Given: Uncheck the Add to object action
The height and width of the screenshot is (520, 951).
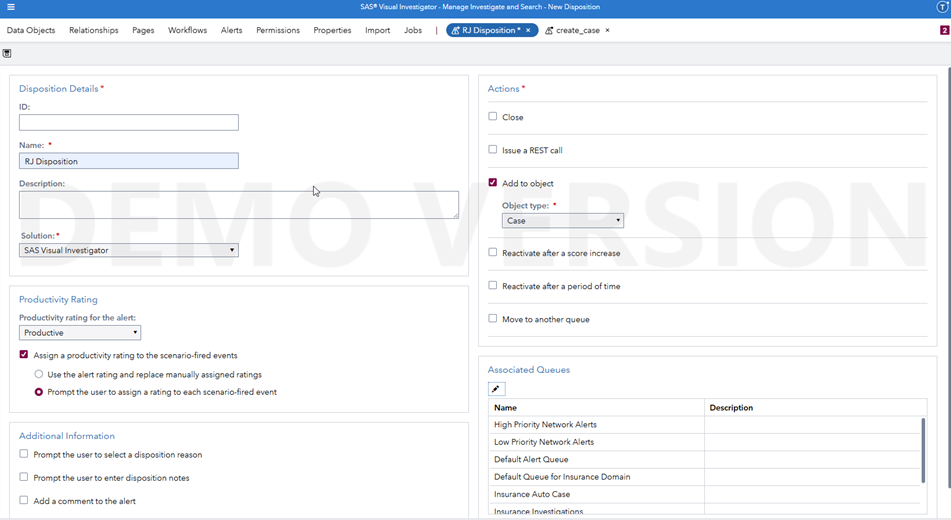Looking at the screenshot, I should pos(492,182).
